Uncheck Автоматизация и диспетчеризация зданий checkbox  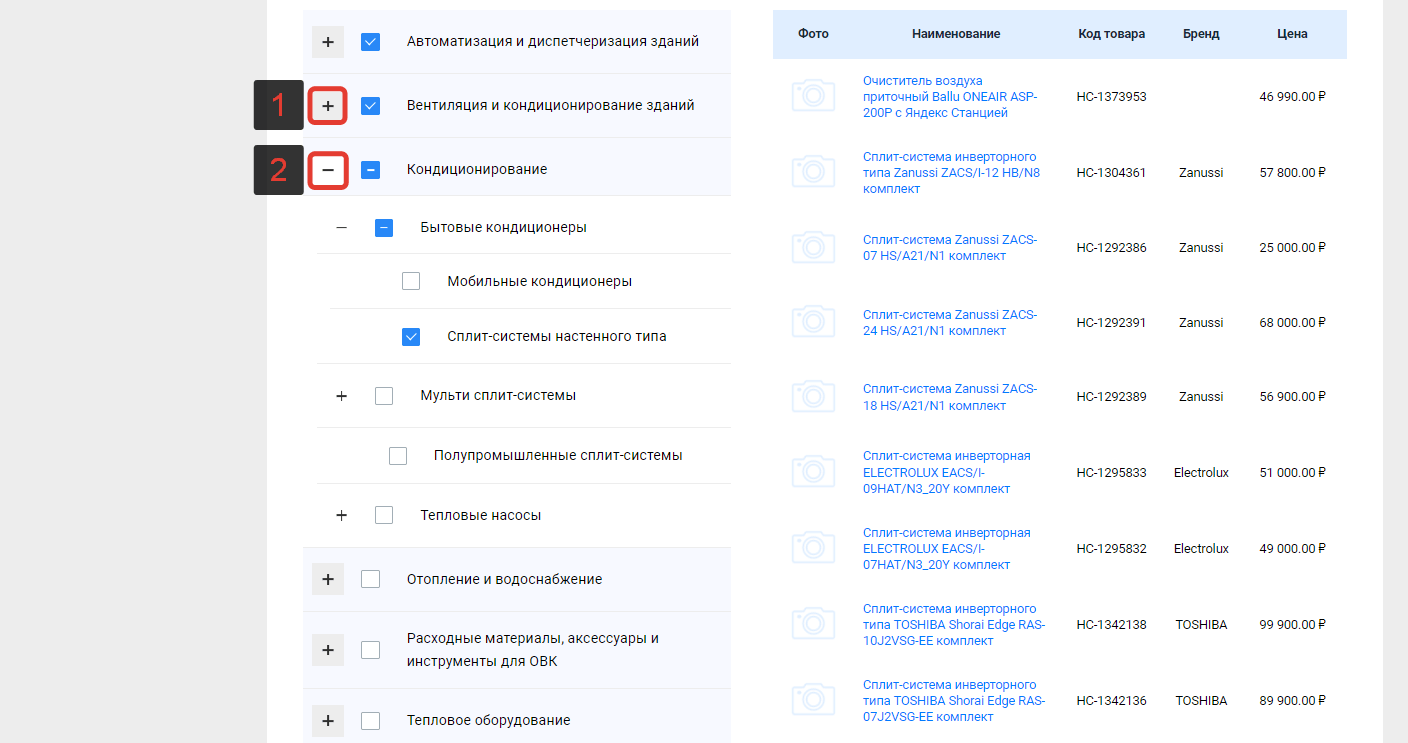[370, 42]
